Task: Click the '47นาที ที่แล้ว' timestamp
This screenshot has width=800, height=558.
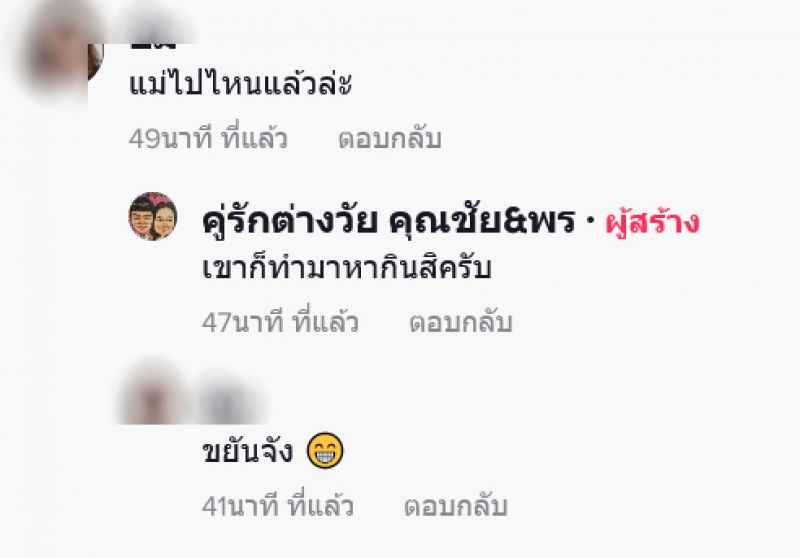Action: (x=280, y=322)
